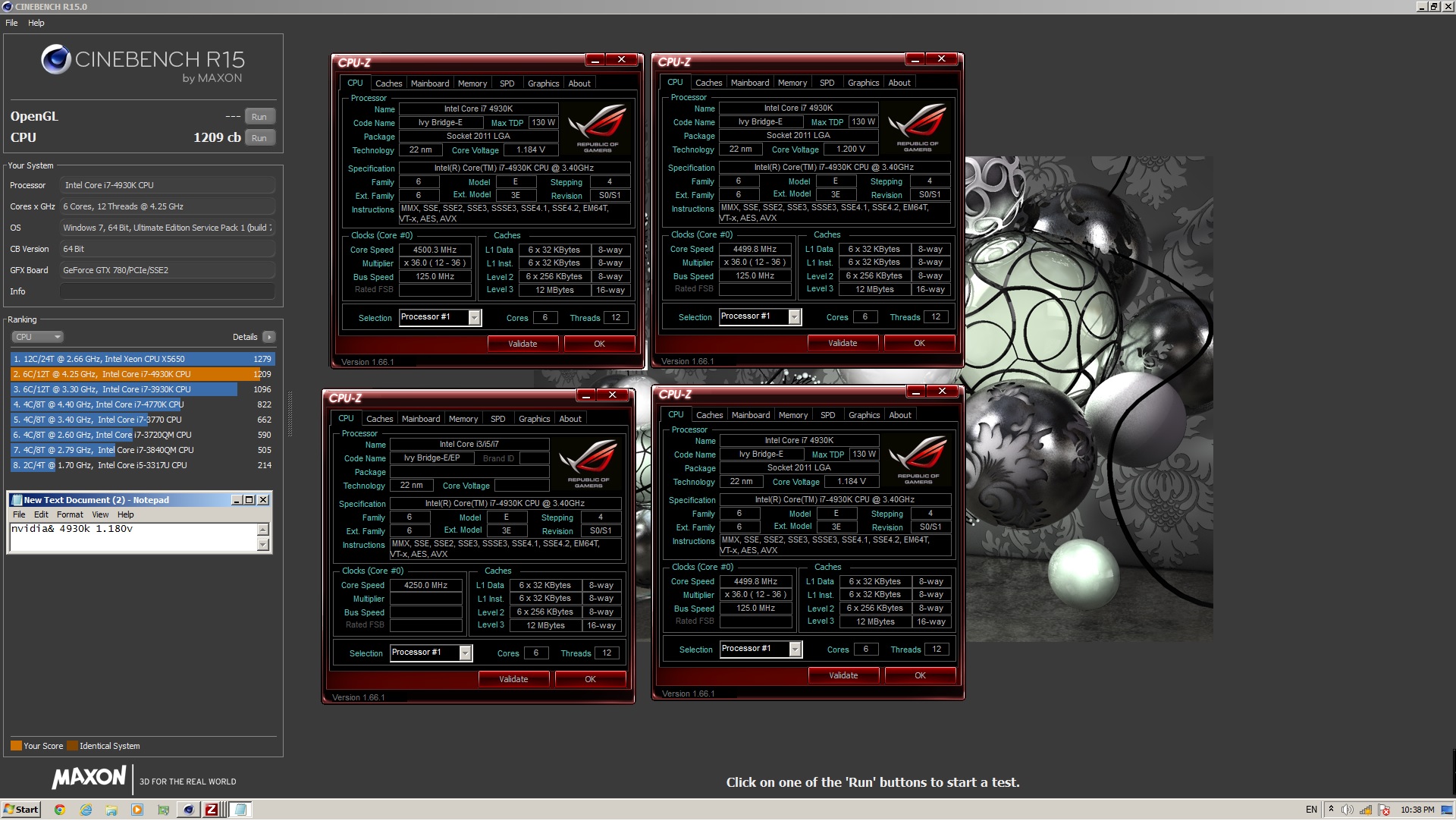This screenshot has height=821, width=1456.
Task: Open Notepad View menu
Action: click(x=100, y=514)
